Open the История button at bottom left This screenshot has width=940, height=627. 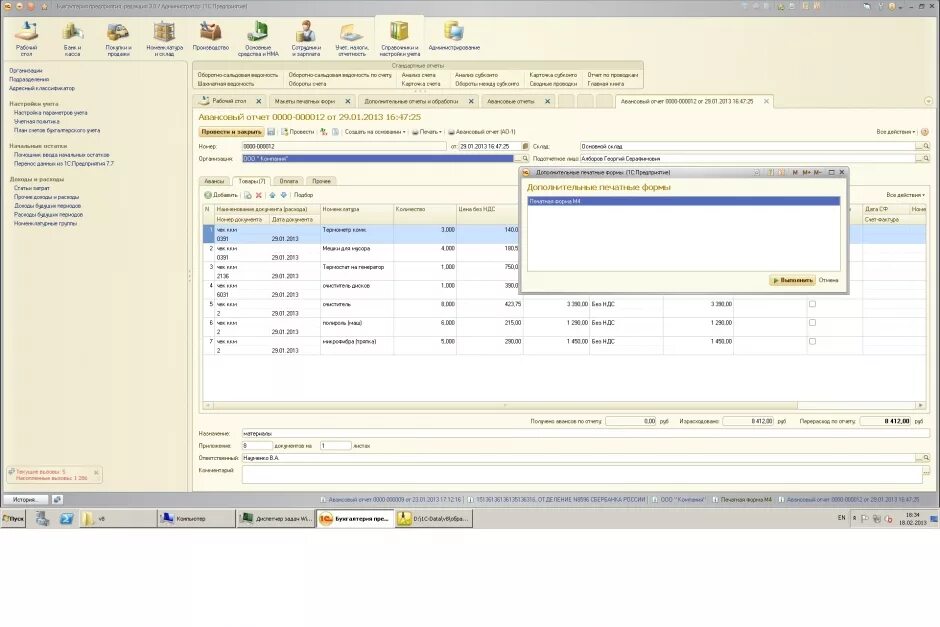pos(26,499)
